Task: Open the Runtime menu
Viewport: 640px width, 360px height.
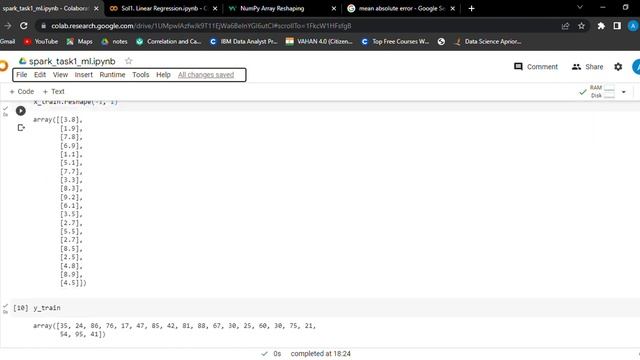Action: 112,75
